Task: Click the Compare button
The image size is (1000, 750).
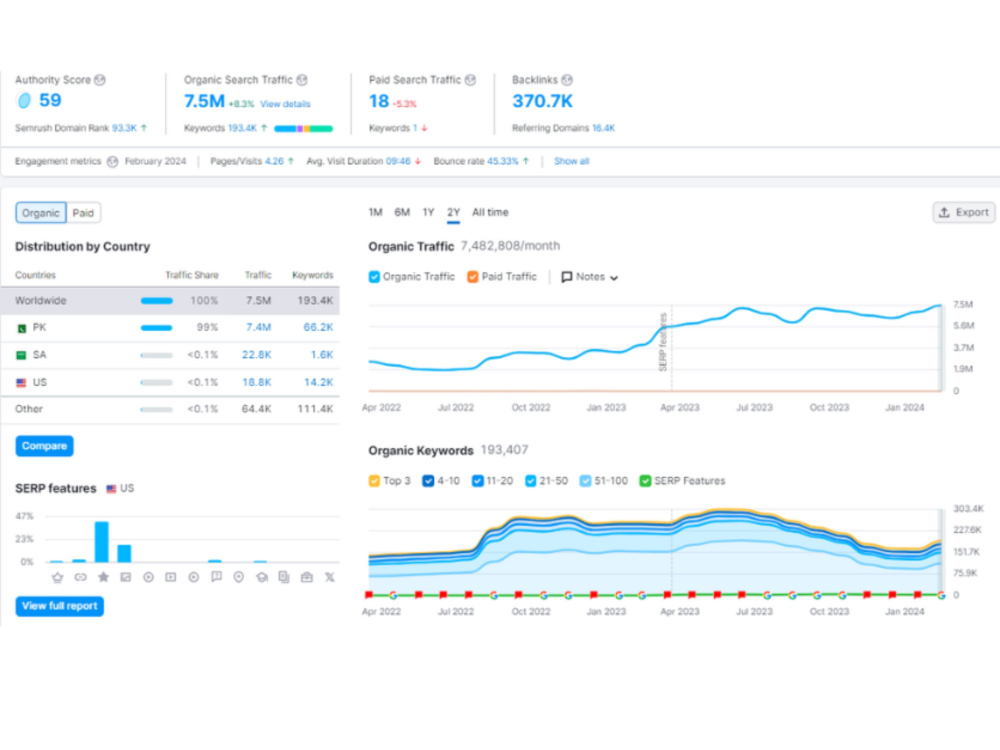Action: click(45, 446)
